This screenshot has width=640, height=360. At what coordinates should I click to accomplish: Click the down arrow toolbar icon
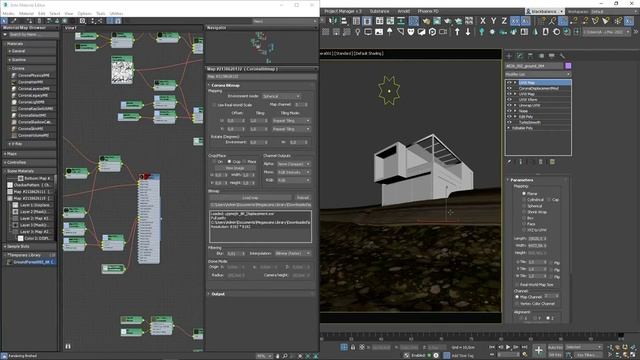click(x=468, y=31)
